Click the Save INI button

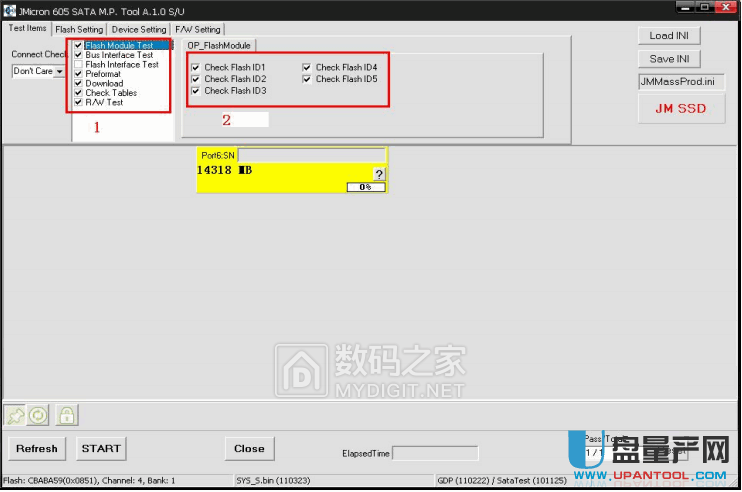(x=669, y=59)
